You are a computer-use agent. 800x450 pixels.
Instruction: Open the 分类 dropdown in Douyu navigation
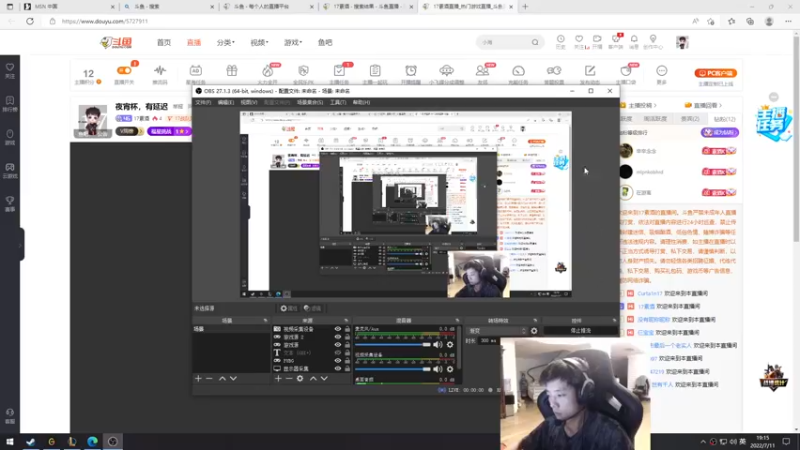tap(226, 42)
